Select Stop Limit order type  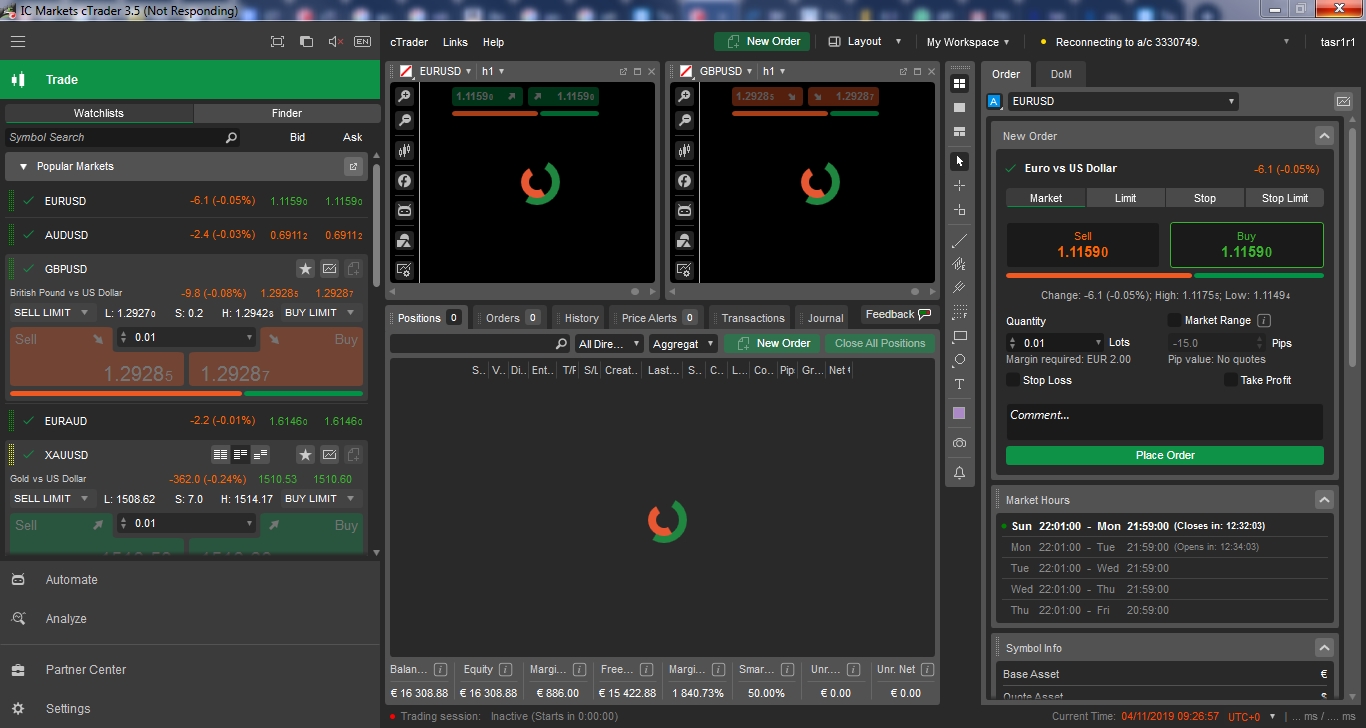1285,198
